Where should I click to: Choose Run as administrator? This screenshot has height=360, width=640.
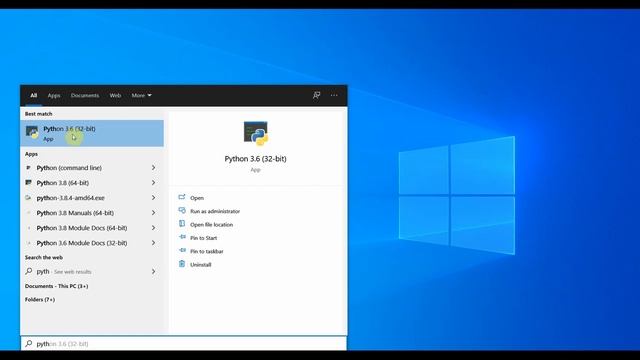215,211
